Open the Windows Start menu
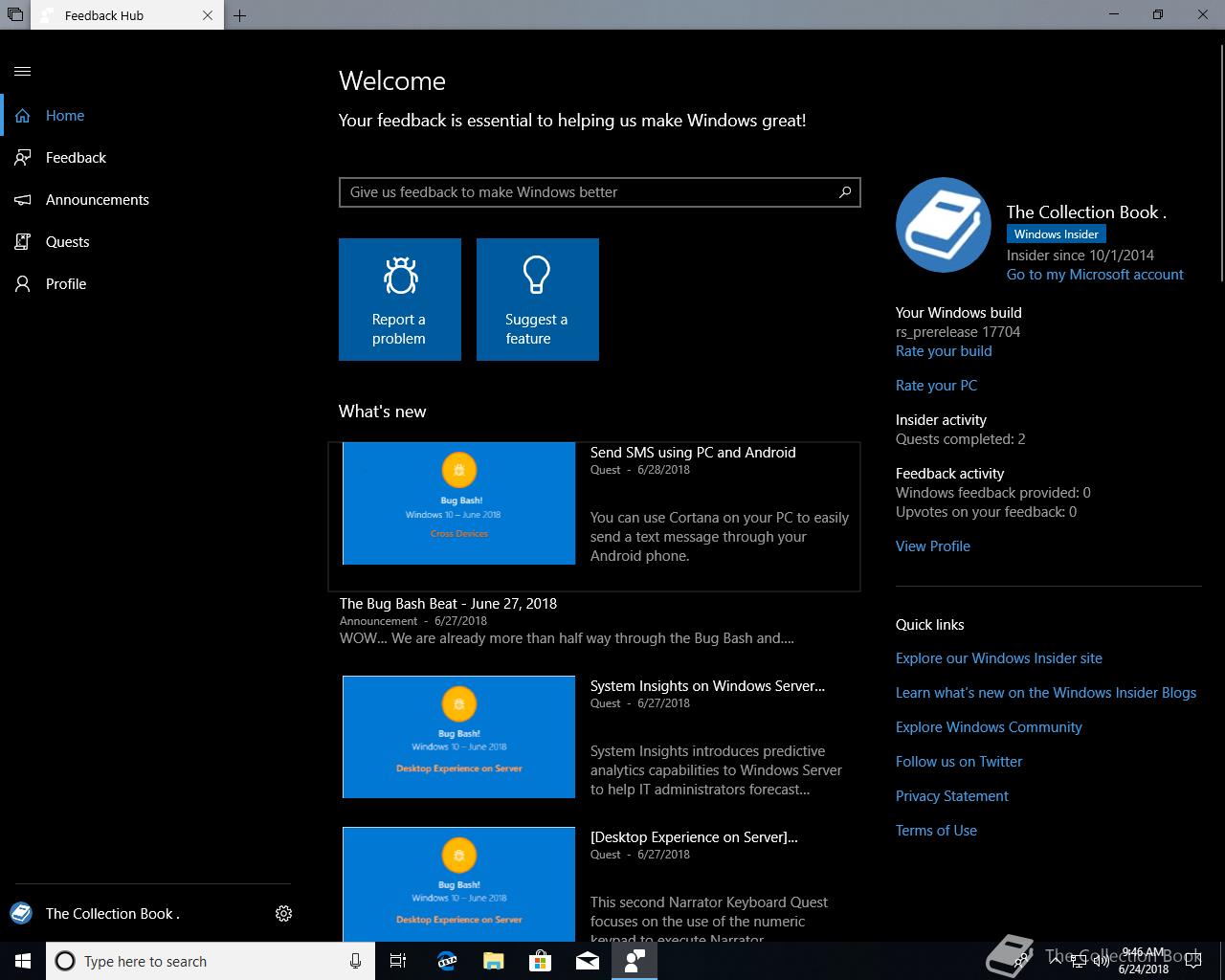This screenshot has height=980, width=1225. [x=23, y=961]
